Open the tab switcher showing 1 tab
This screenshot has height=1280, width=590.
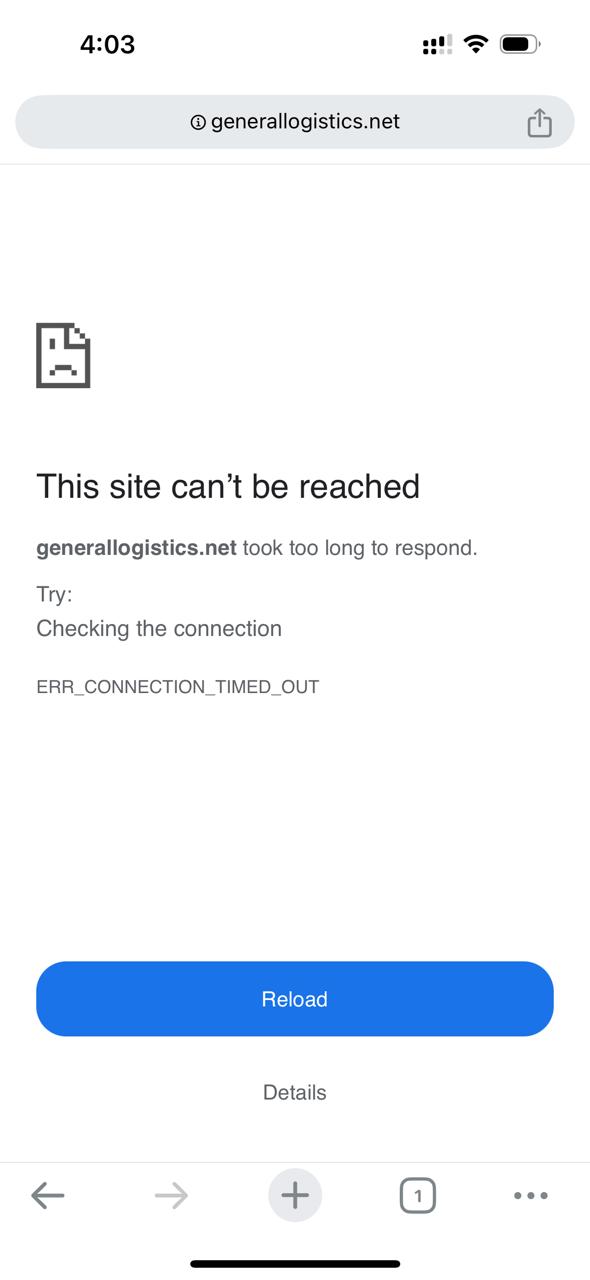click(418, 1195)
